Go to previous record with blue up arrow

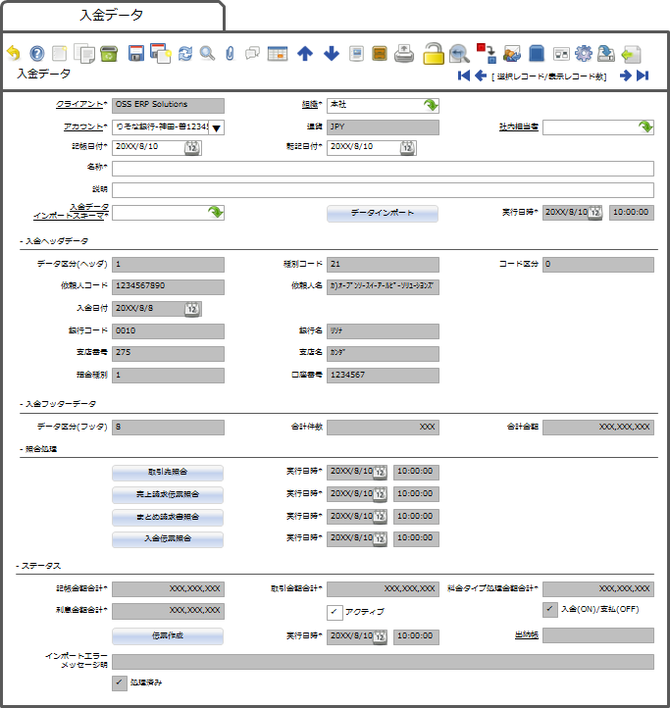[305, 53]
